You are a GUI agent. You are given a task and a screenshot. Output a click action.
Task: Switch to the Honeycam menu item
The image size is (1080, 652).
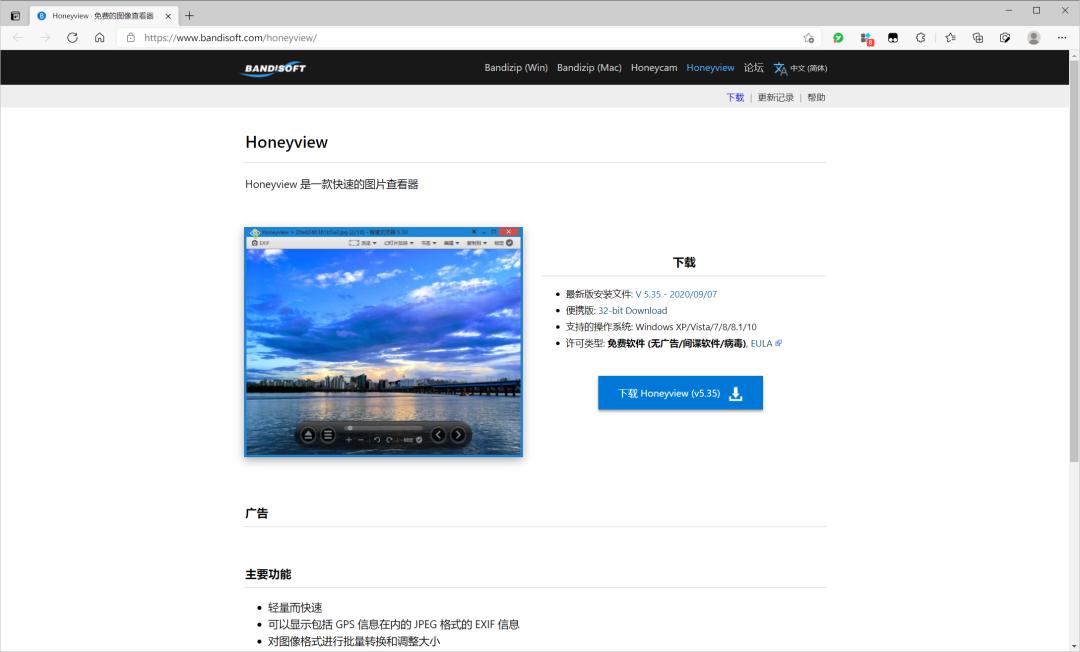(x=654, y=67)
